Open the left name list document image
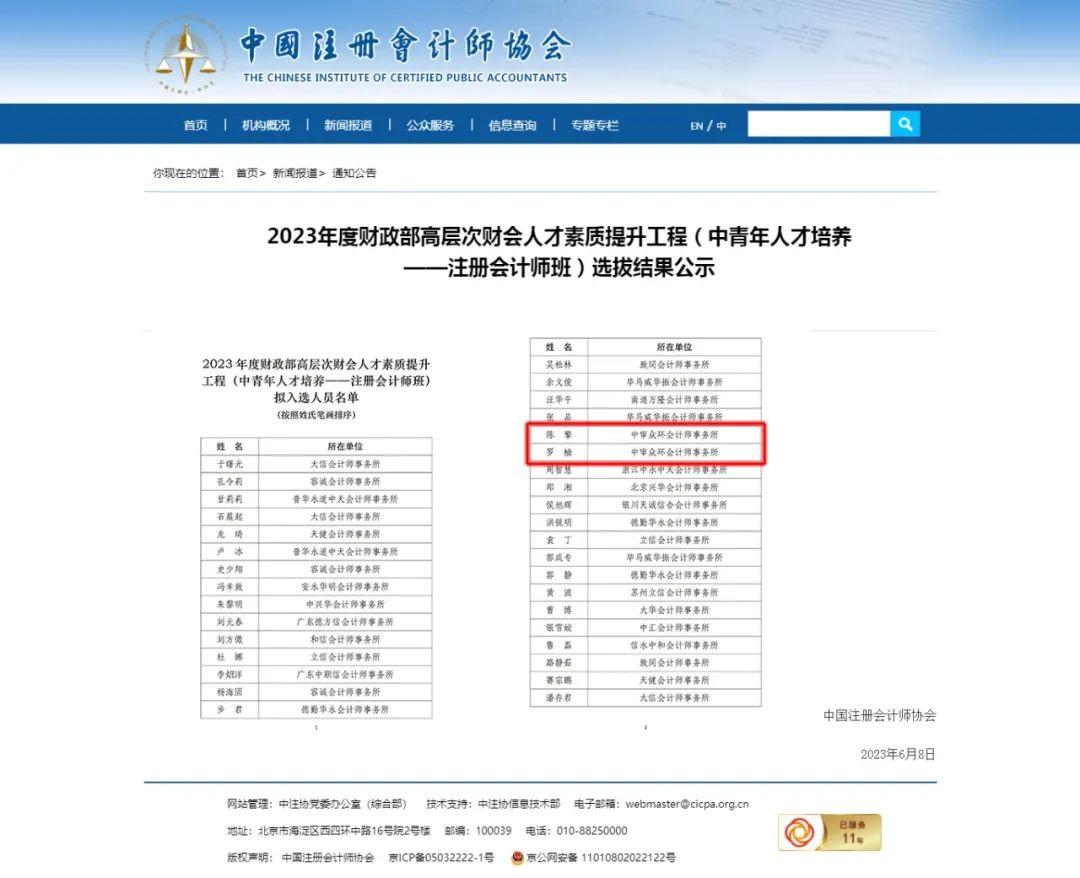 point(316,538)
